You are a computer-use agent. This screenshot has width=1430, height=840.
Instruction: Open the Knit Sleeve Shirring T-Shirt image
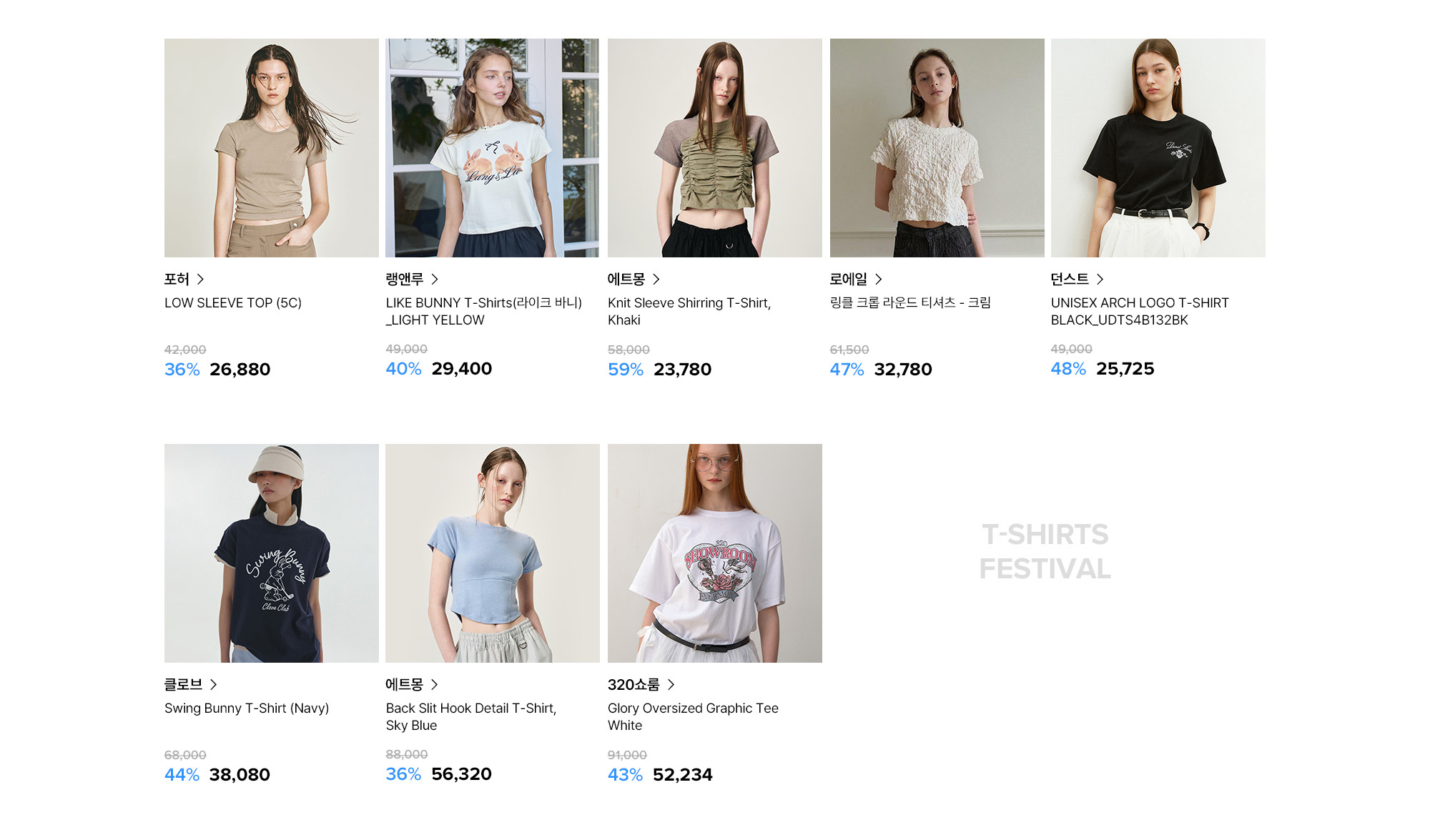[715, 148]
